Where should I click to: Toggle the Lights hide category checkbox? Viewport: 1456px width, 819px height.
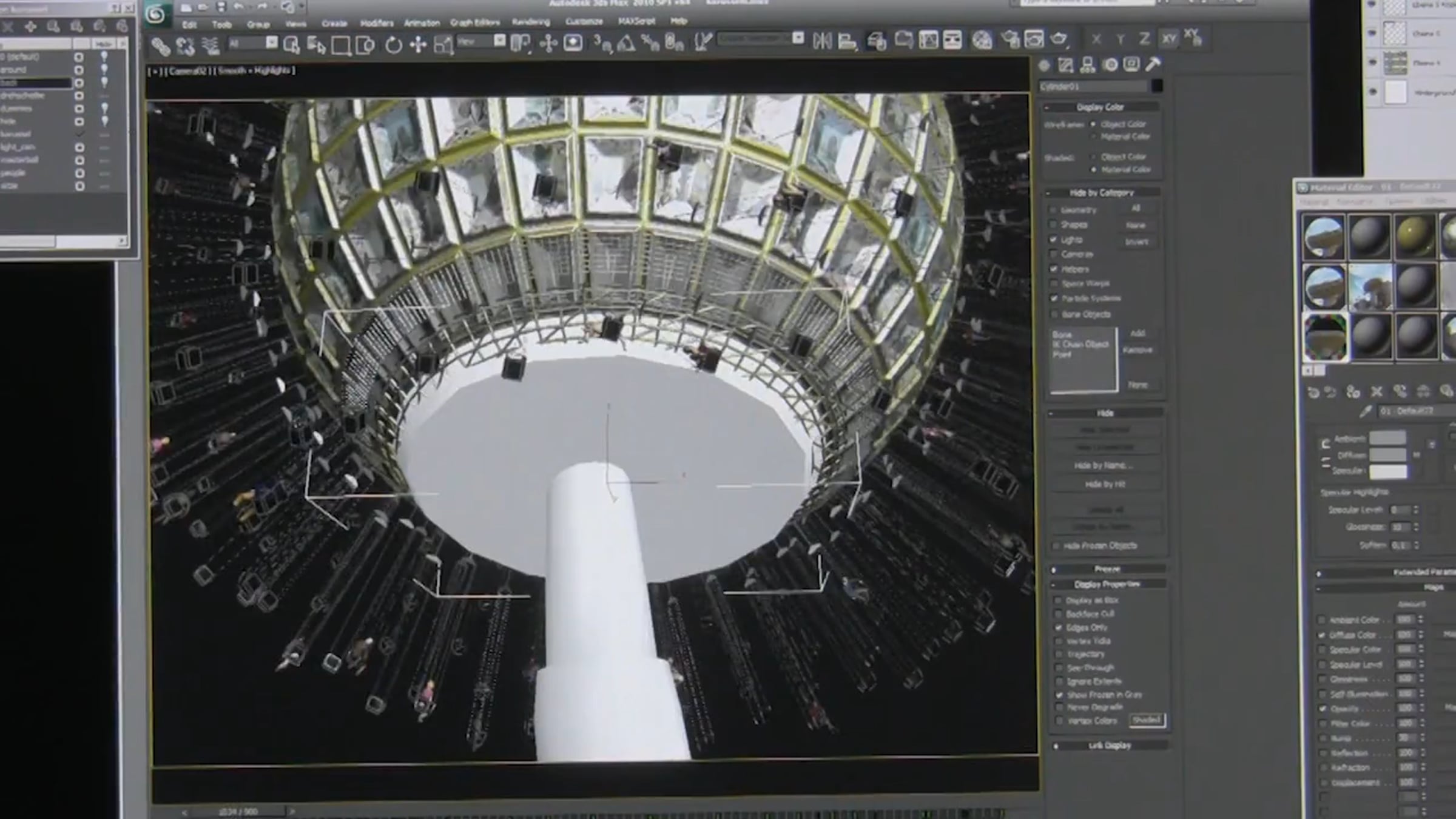pyautogui.click(x=1054, y=240)
